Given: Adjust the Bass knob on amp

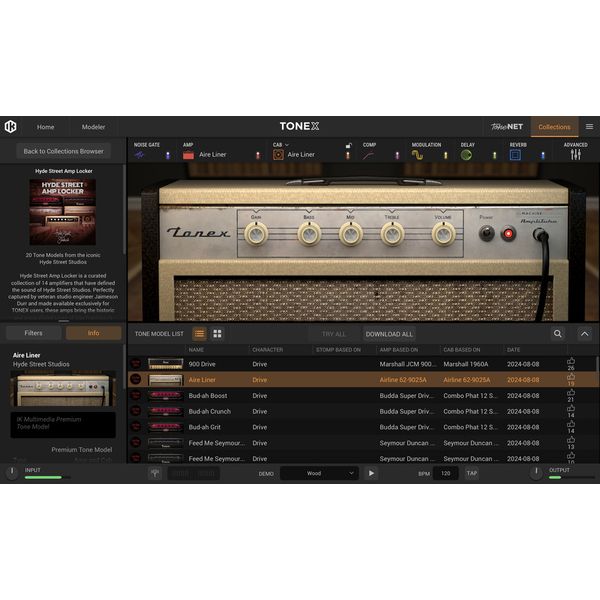Looking at the screenshot, I should click(309, 234).
